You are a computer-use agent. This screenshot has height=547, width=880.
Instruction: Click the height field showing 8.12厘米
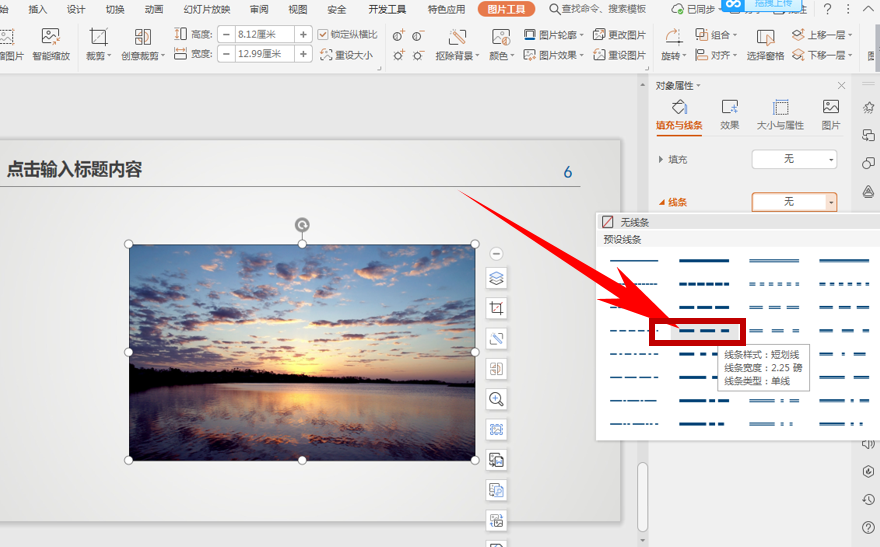coord(264,35)
